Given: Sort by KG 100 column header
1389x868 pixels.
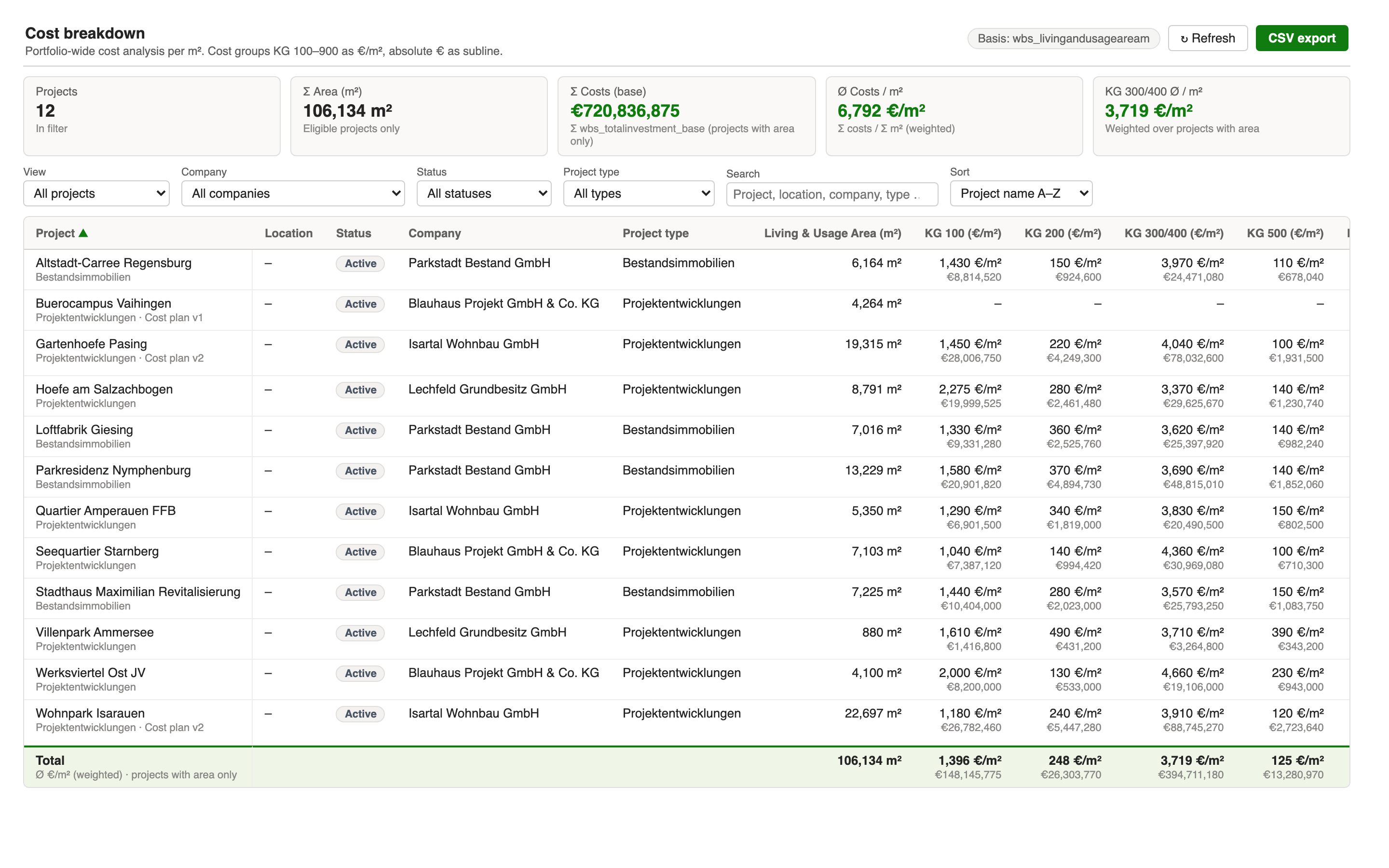Looking at the screenshot, I should pos(963,233).
